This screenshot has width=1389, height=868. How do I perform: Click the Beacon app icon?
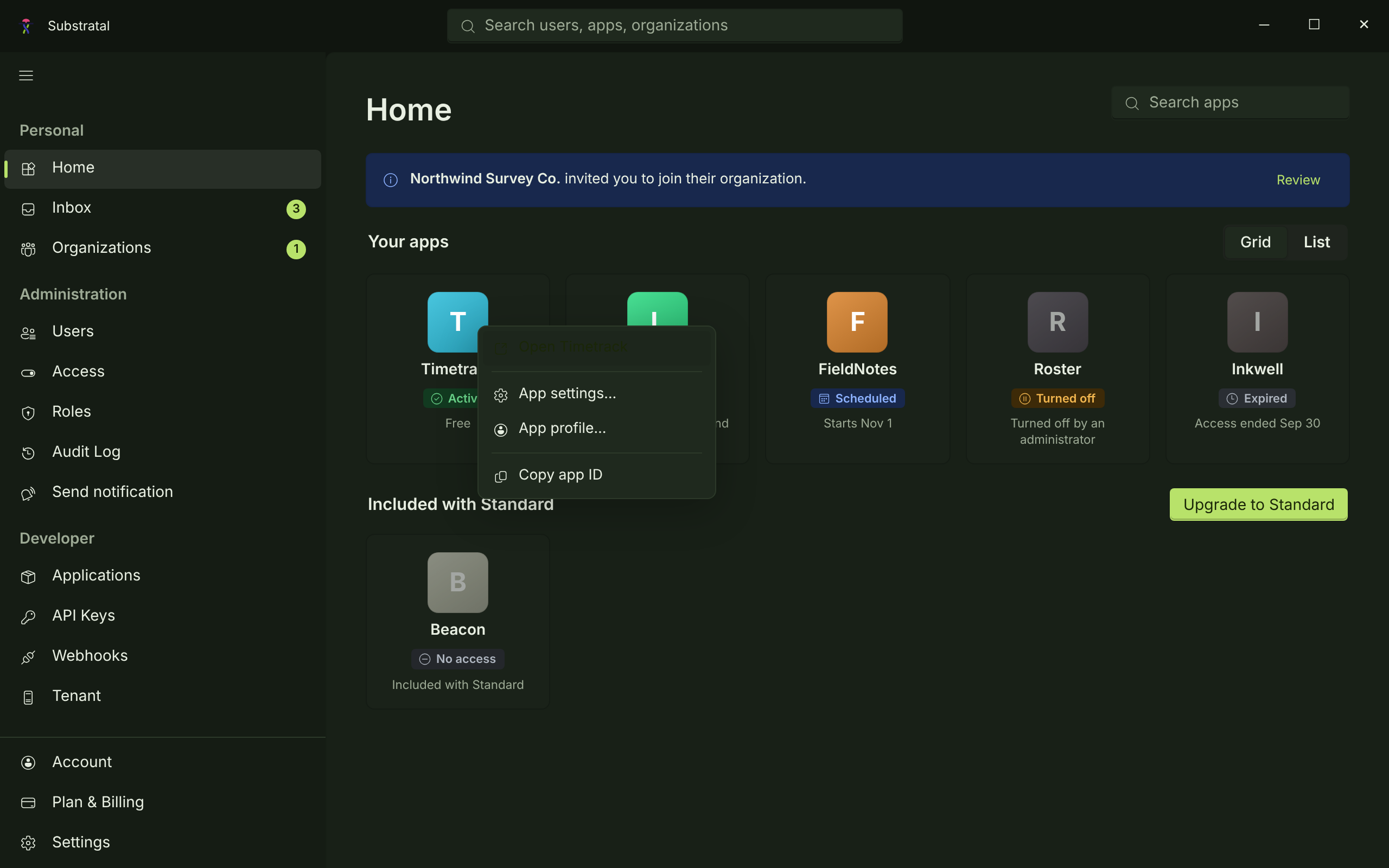pos(457,582)
